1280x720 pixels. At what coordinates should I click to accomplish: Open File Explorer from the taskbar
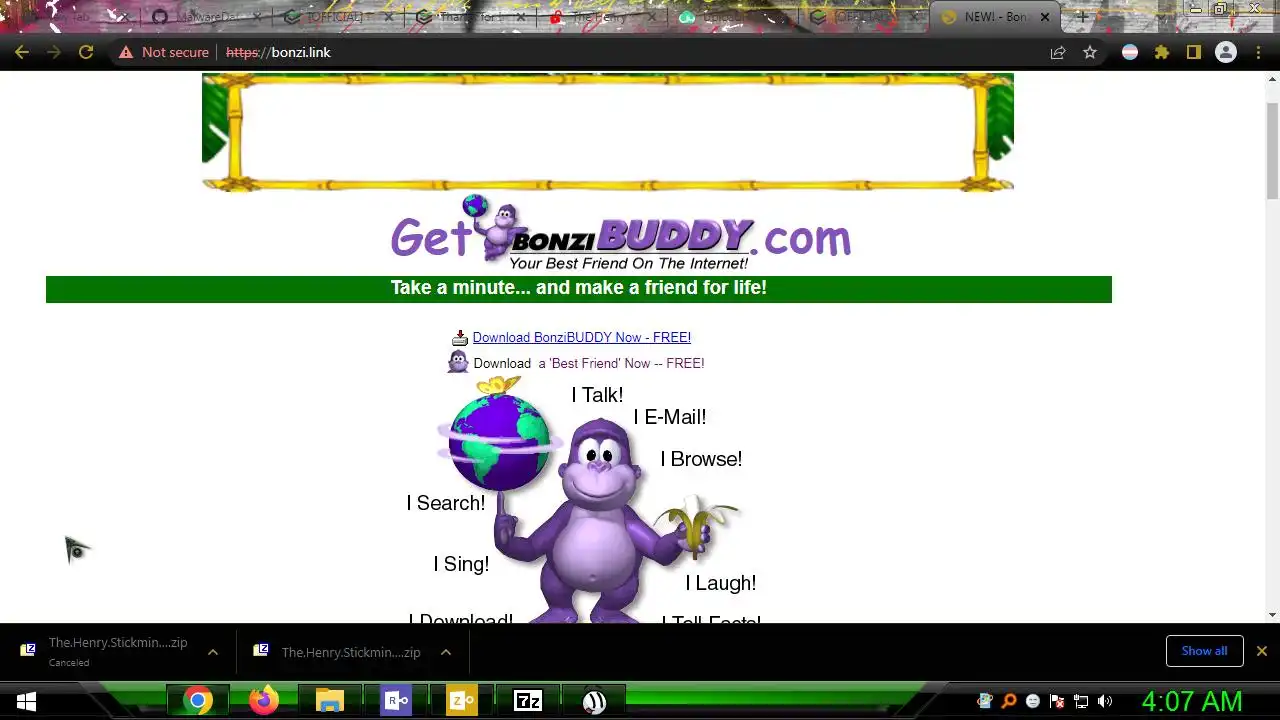(x=330, y=701)
